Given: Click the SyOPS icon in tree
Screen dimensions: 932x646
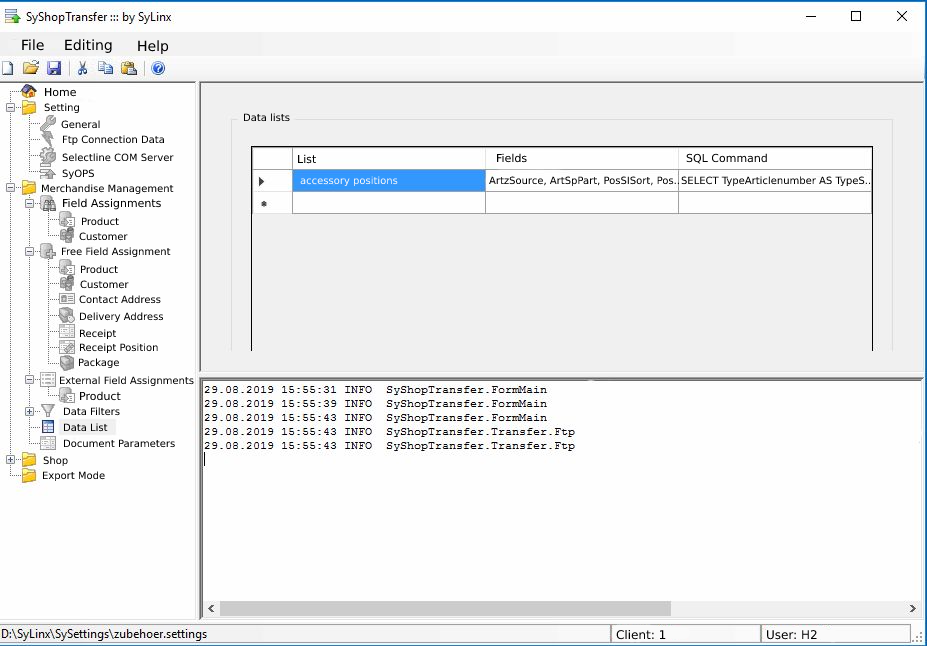Looking at the screenshot, I should pyautogui.click(x=48, y=174).
